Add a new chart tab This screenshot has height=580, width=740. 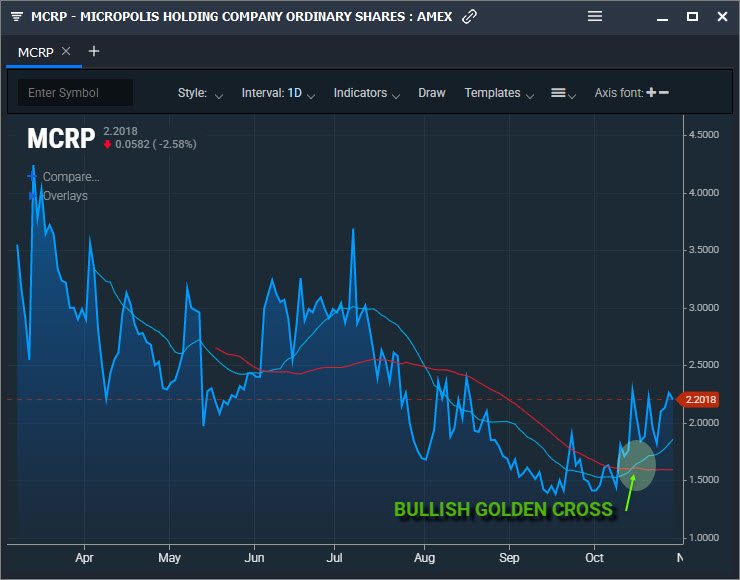(94, 51)
